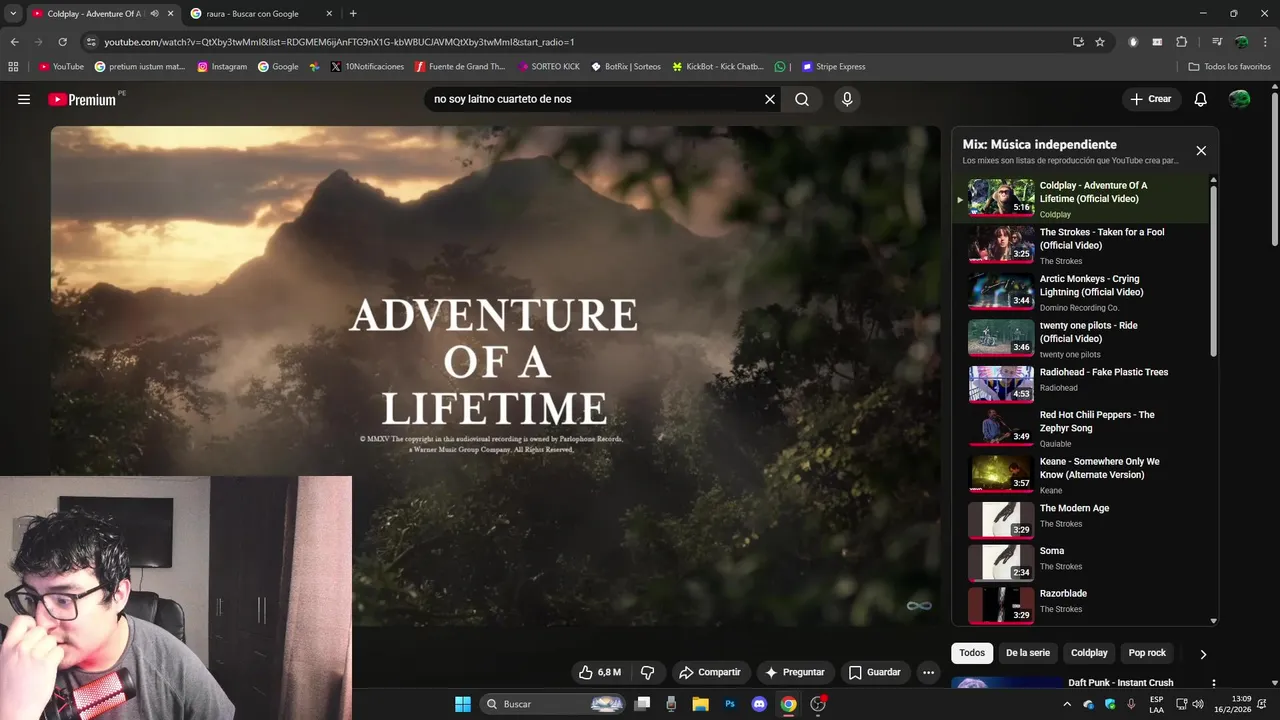Open YouTube notifications bell
Image resolution: width=1280 pixels, height=720 pixels.
1201,99
